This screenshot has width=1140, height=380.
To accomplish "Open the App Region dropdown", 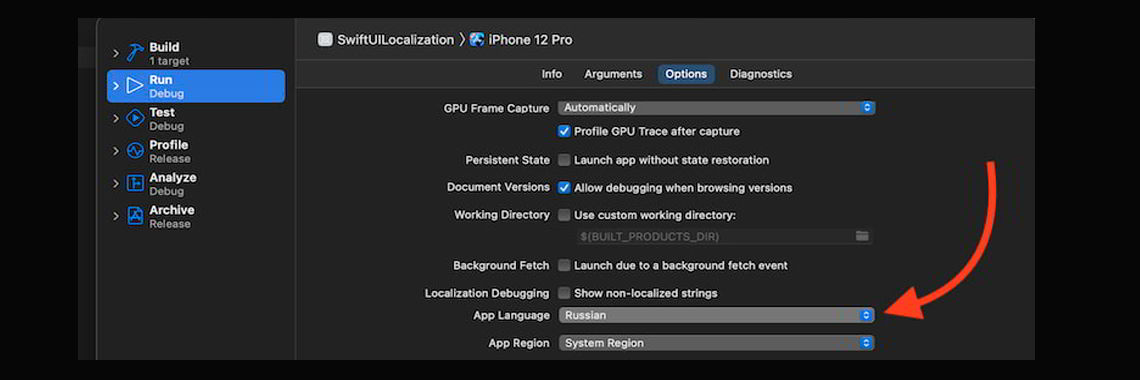I will tap(716, 343).
